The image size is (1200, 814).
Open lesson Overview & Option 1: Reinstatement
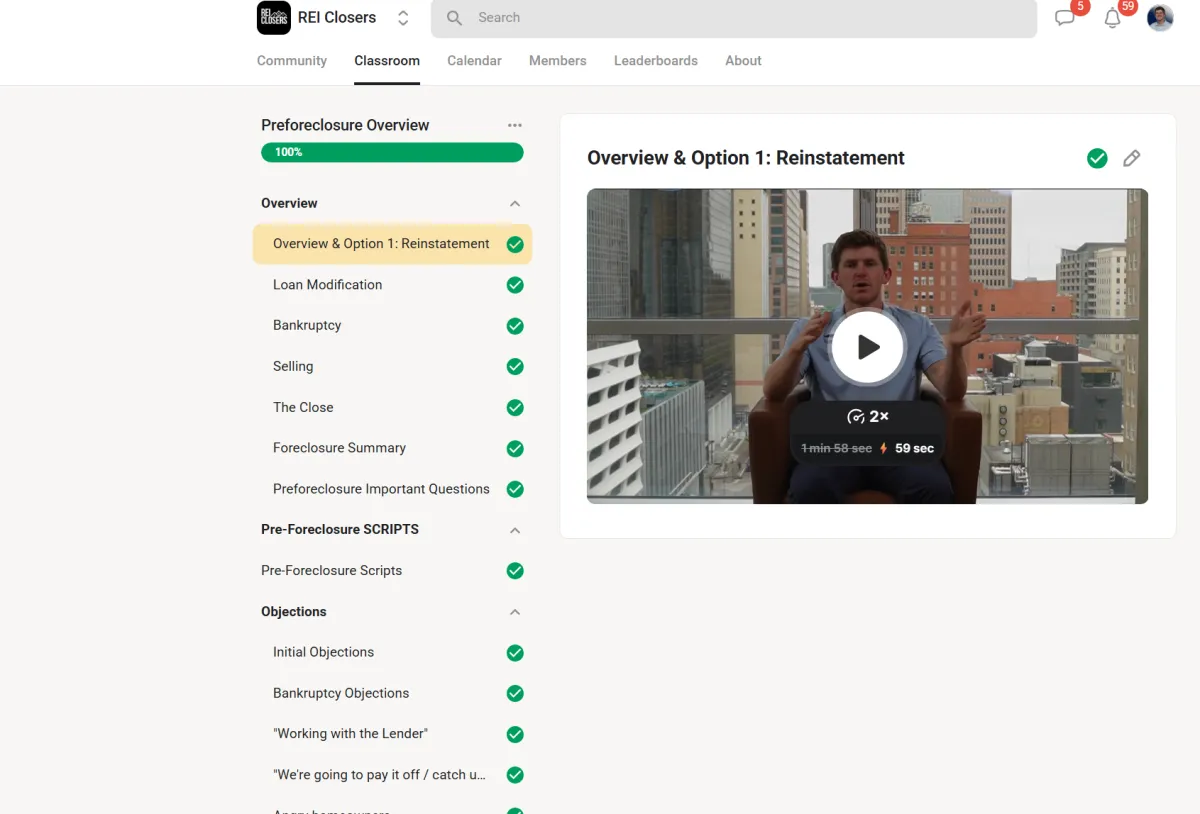381,244
